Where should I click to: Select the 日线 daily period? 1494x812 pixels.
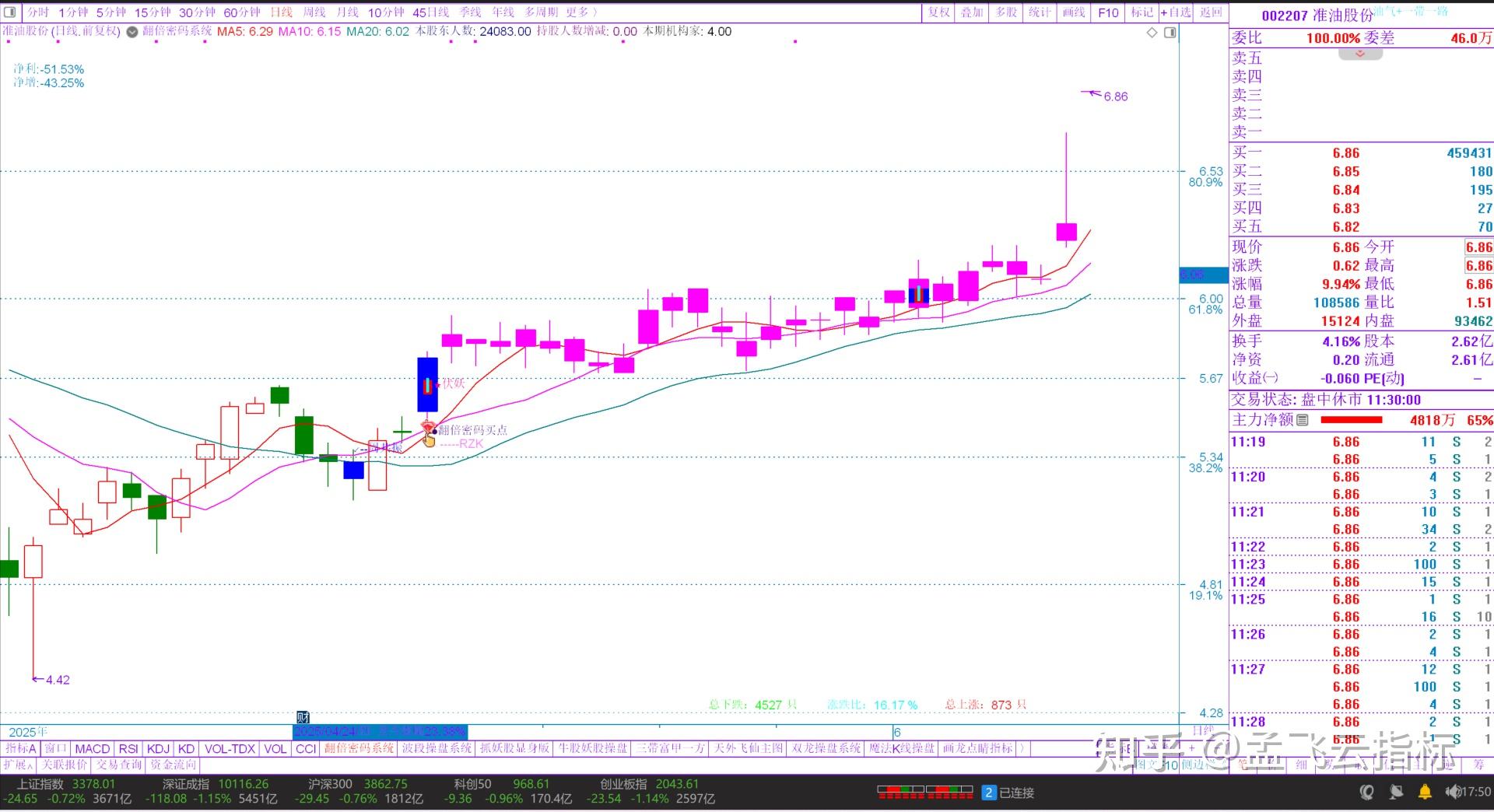[x=281, y=12]
